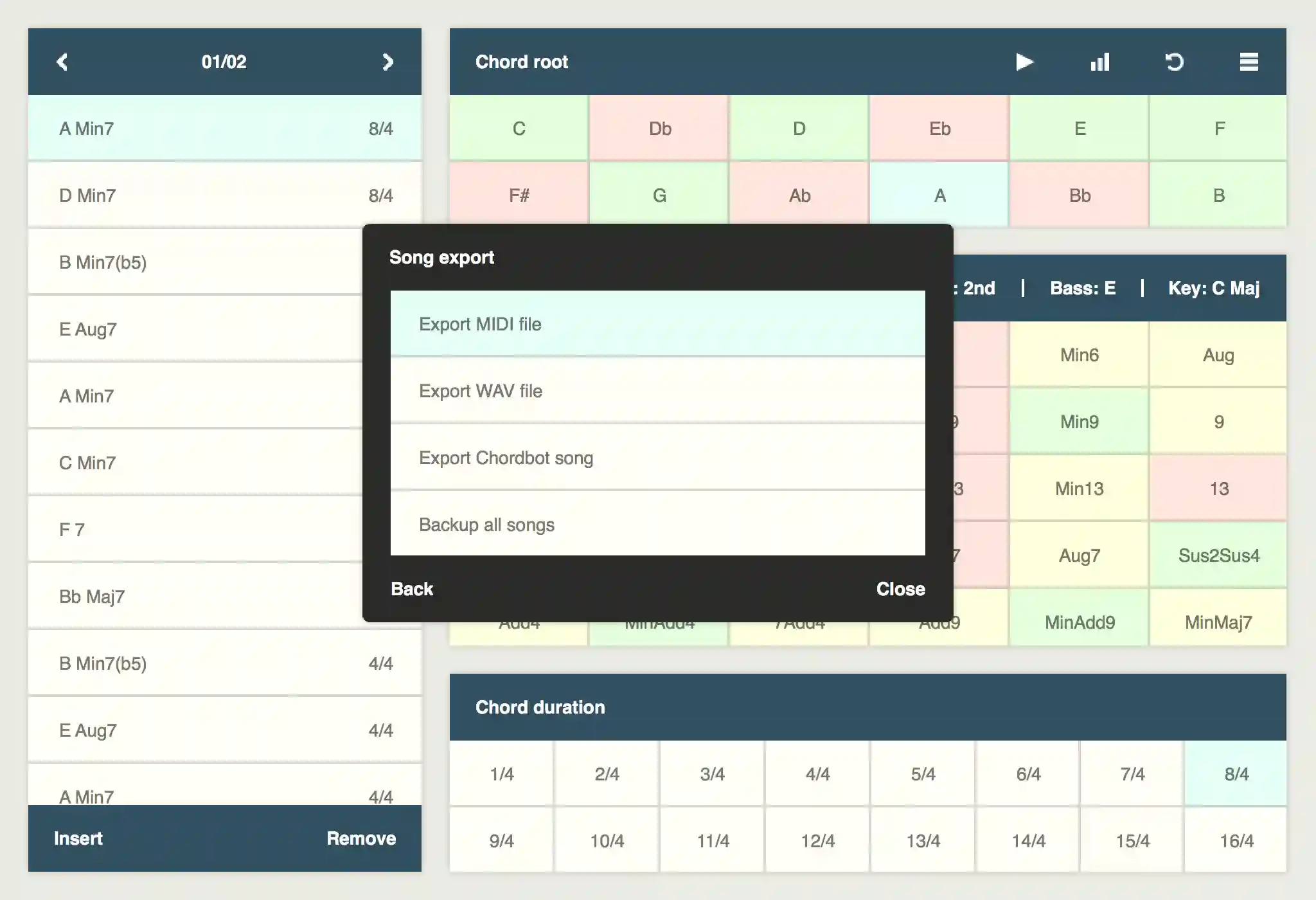Open the Bass: E selector
Screen dimensions: 1316x900
(x=1082, y=288)
